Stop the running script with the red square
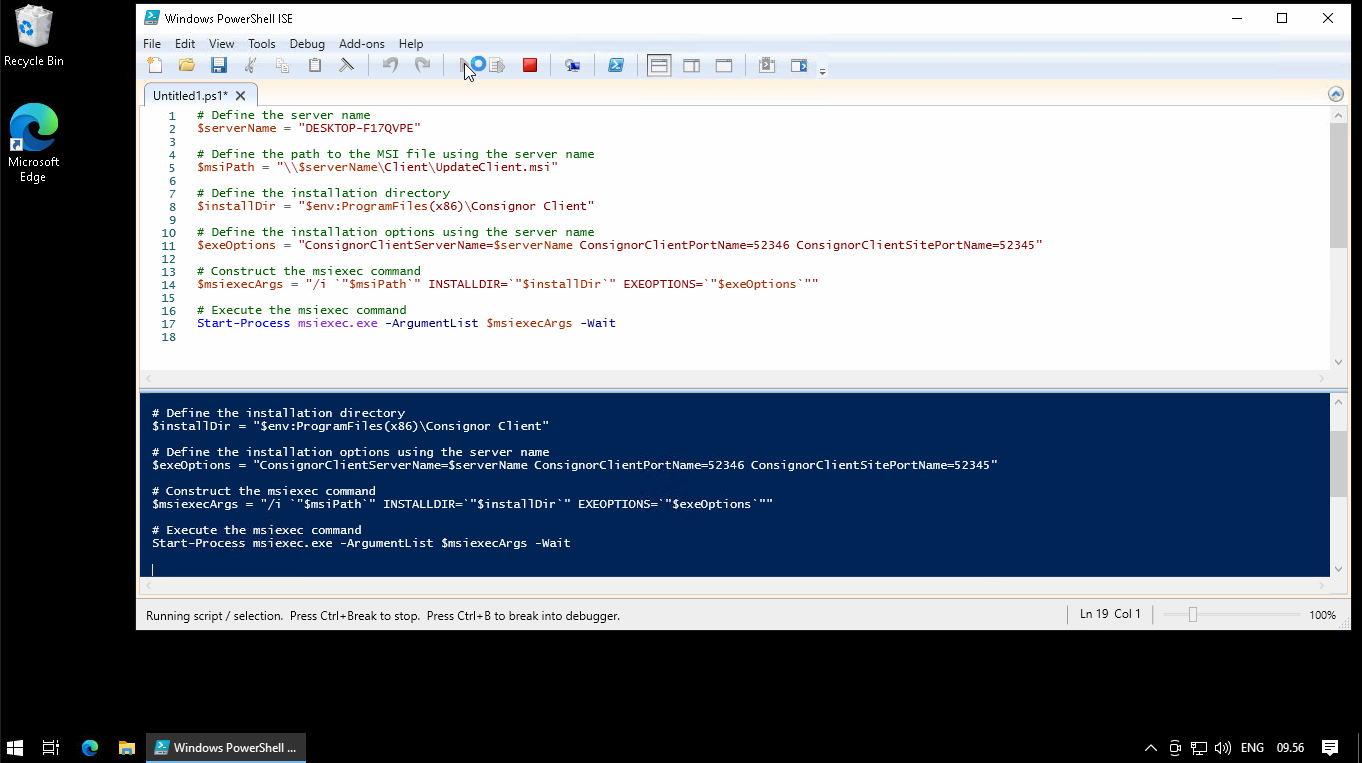Image resolution: width=1362 pixels, height=763 pixels. point(530,66)
